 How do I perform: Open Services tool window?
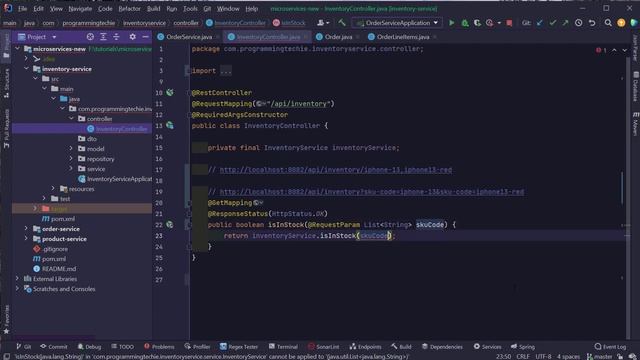[x=487, y=347]
